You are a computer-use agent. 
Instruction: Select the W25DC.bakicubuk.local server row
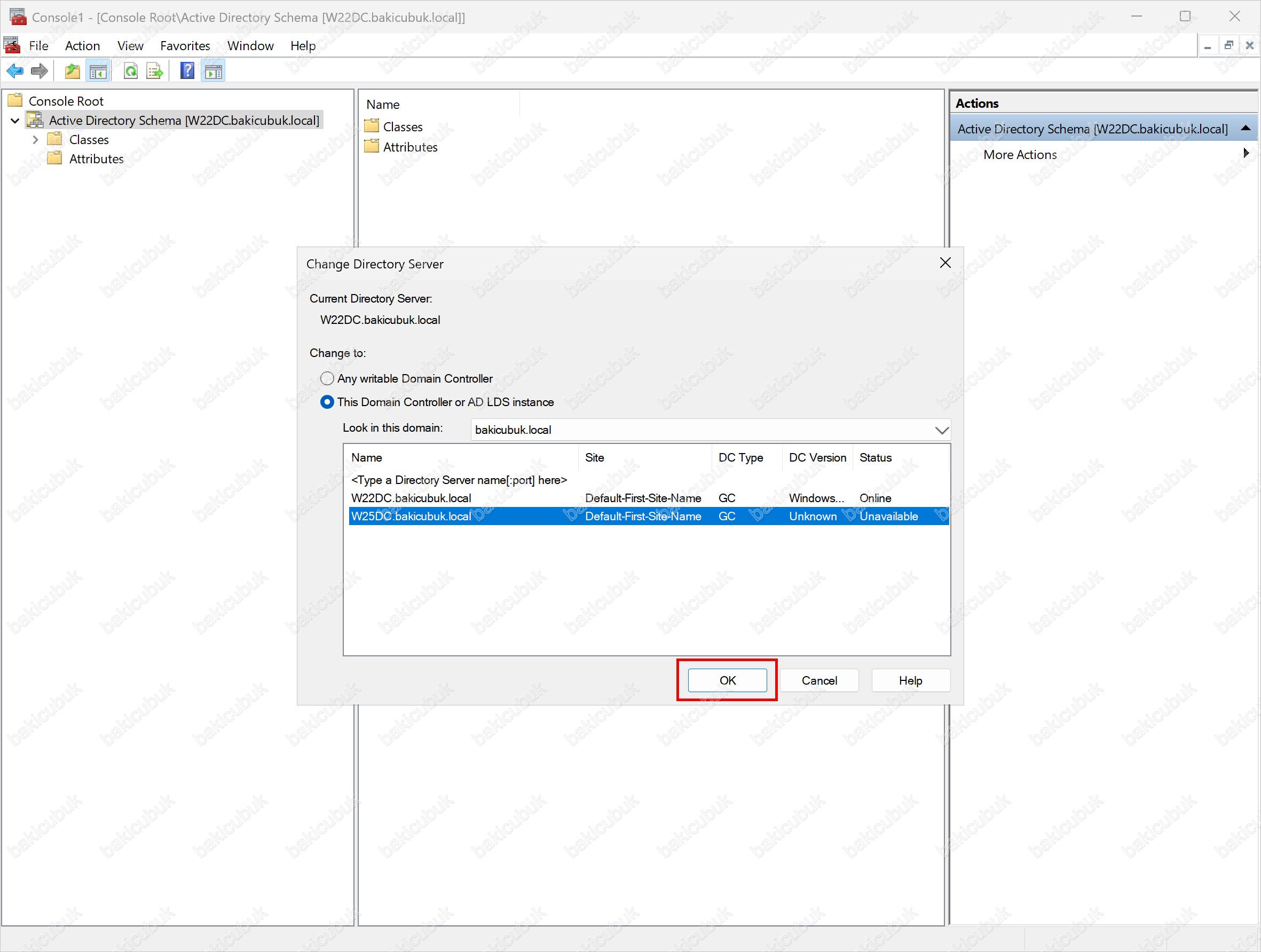[x=649, y=516]
